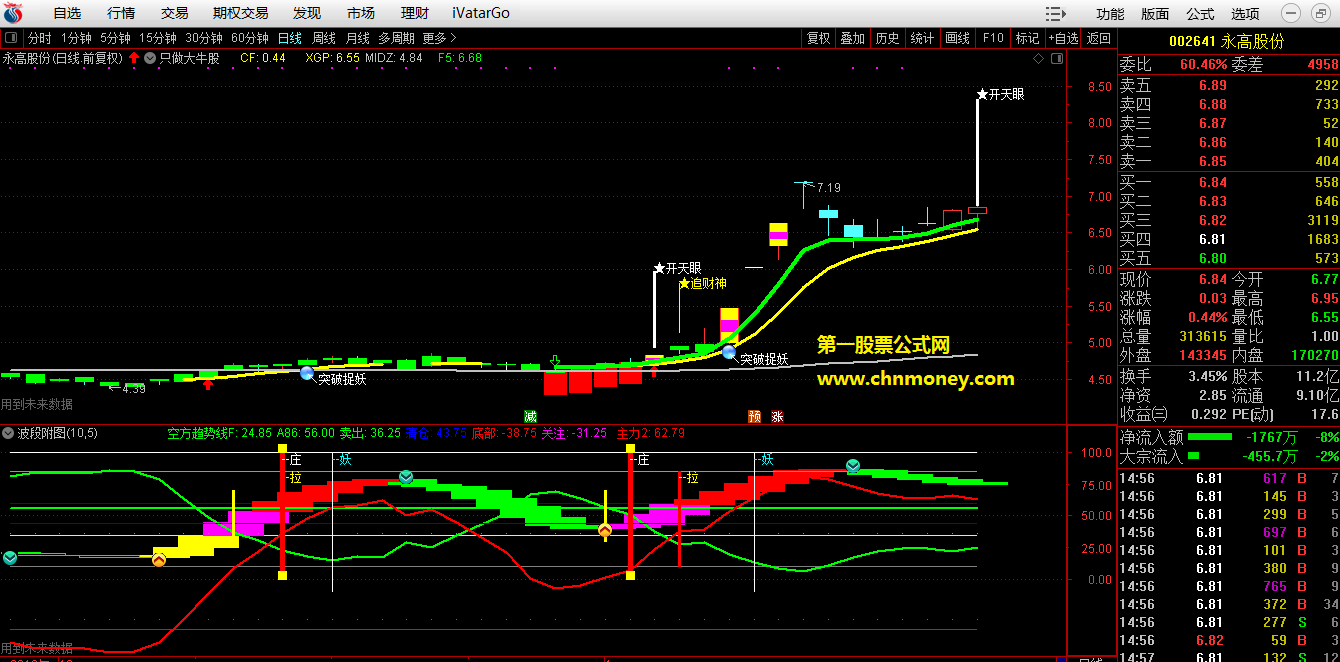Open the 公式 menu
This screenshot has height=662, width=1340.
[1200, 14]
